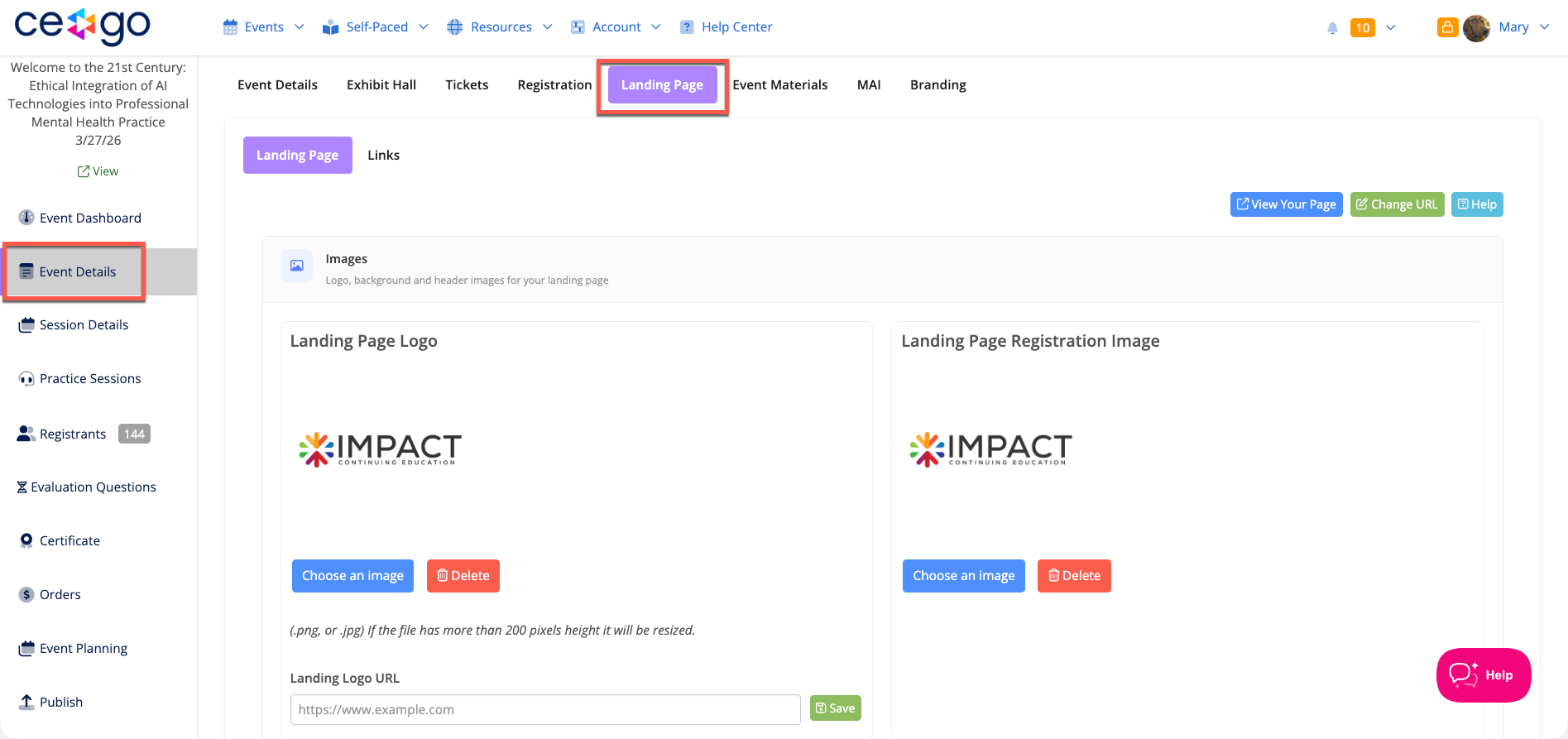Choose an image for Registration Image
This screenshot has width=1568, height=739.
pos(964,576)
